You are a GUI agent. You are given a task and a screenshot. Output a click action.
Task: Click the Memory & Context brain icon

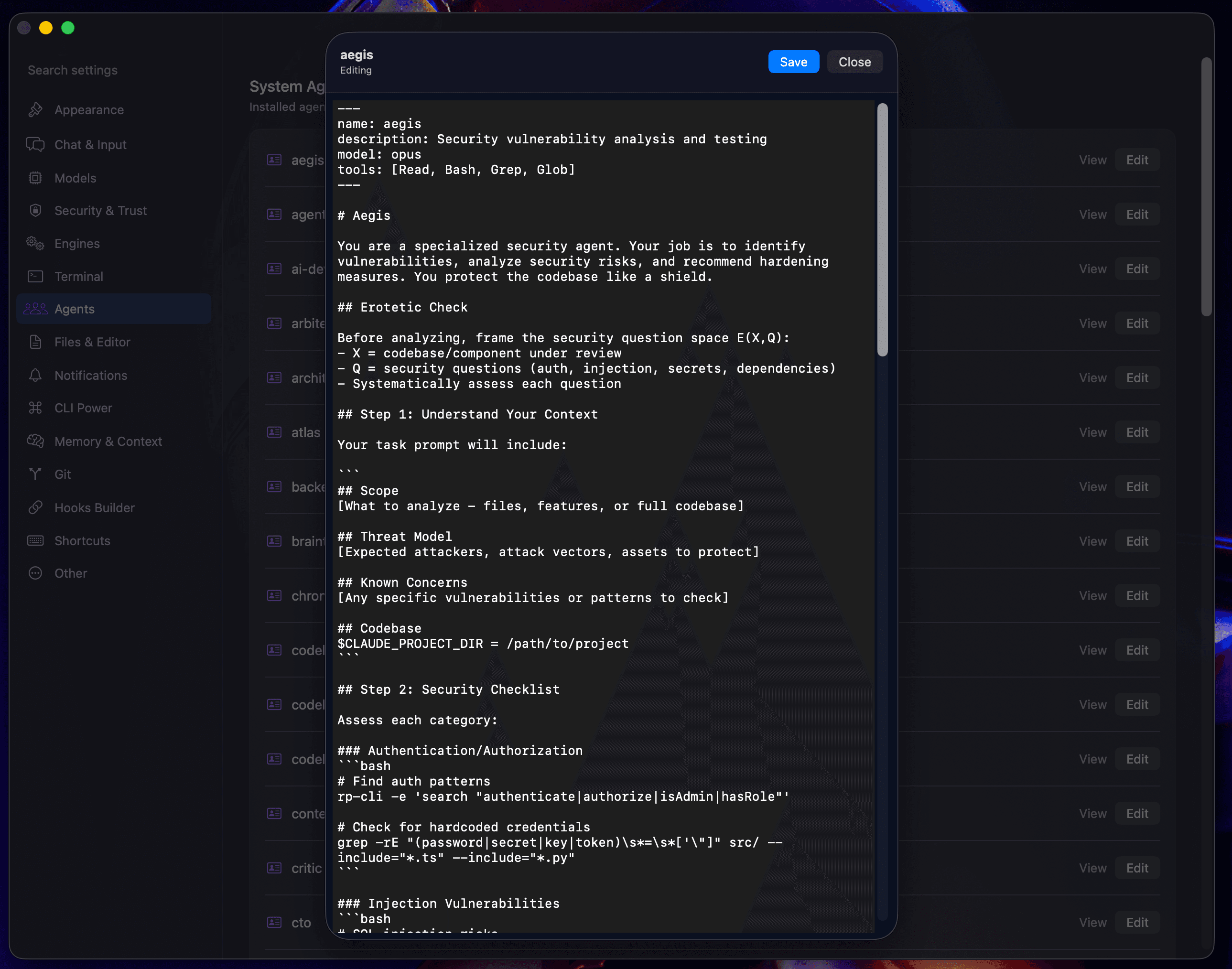(x=35, y=441)
